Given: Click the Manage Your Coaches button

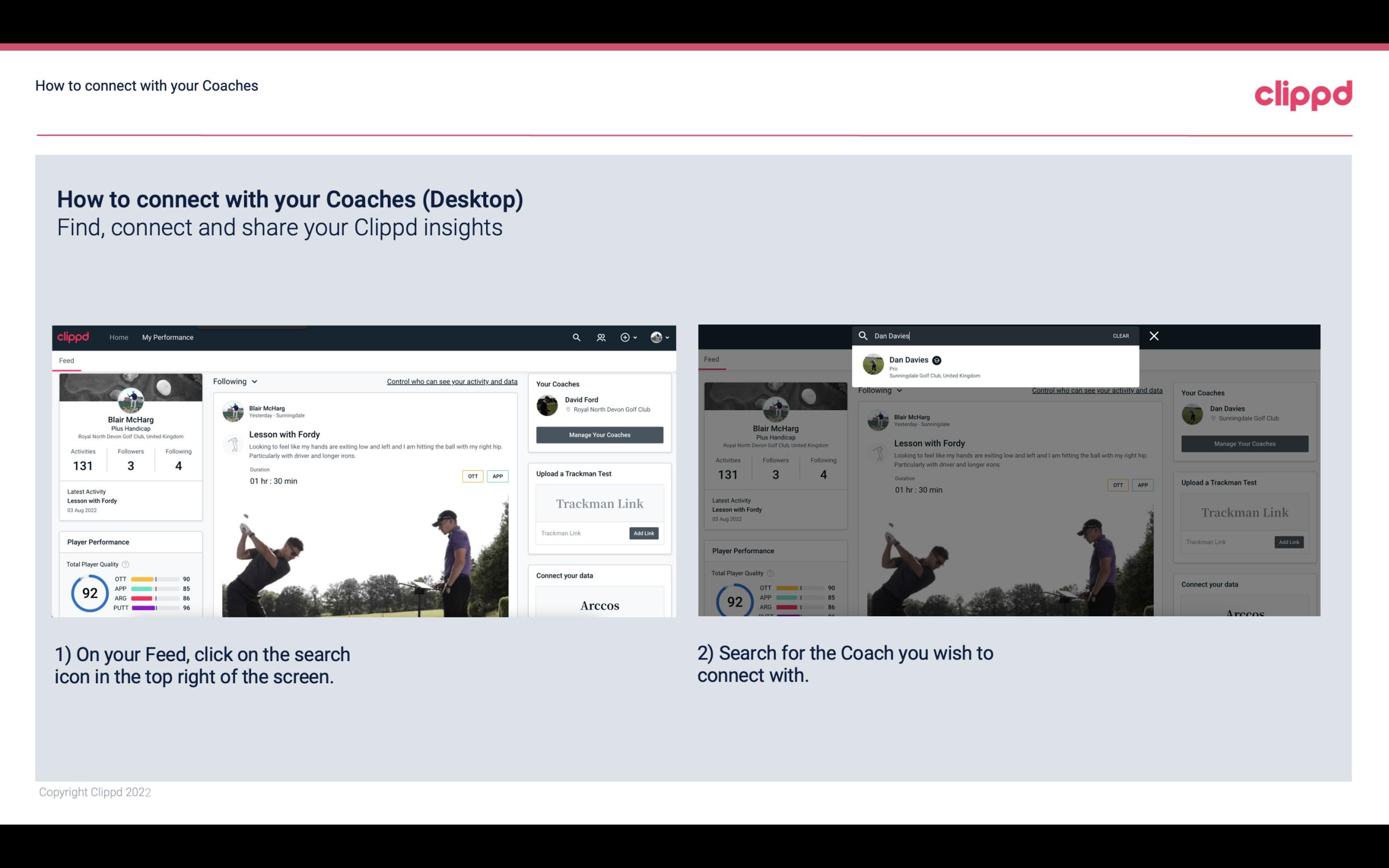Looking at the screenshot, I should (x=599, y=434).
